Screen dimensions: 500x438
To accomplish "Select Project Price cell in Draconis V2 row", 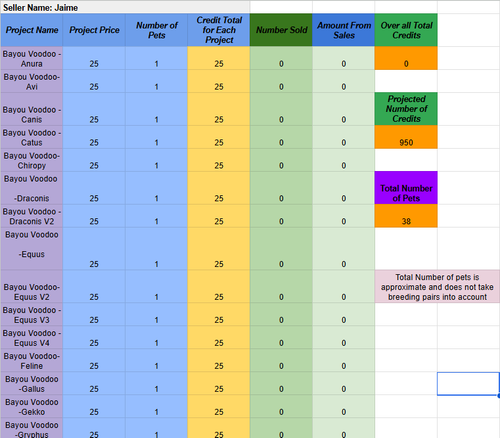I will (94, 216).
